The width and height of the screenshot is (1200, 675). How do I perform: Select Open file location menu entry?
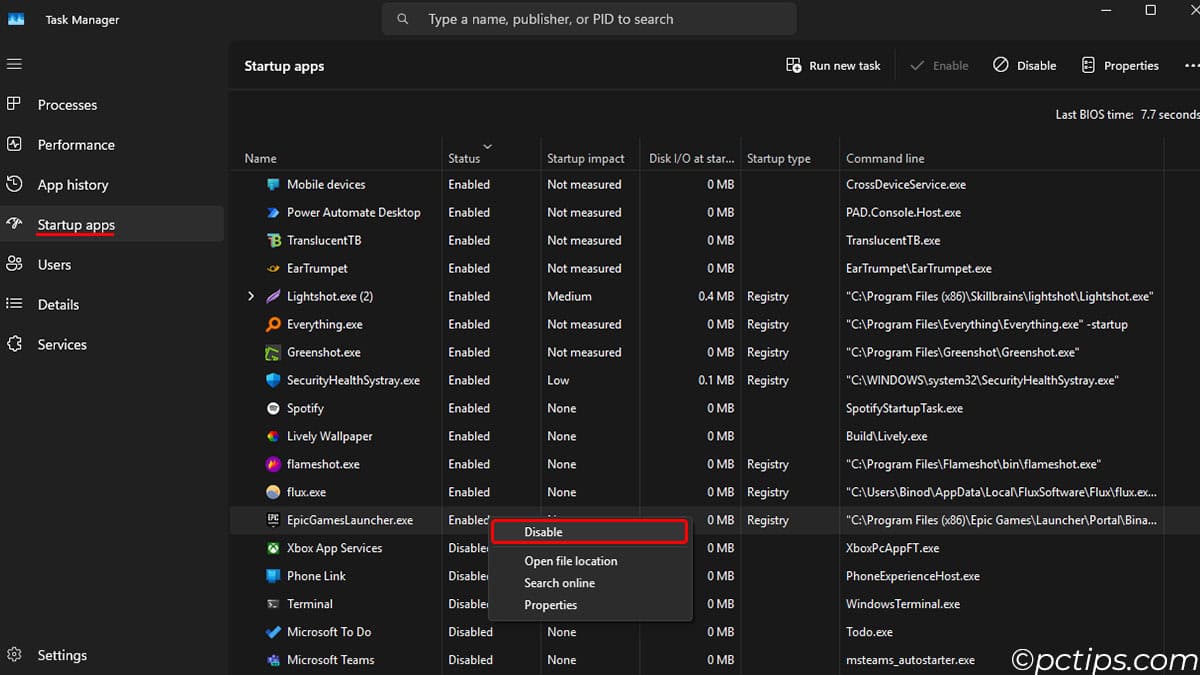tap(571, 561)
